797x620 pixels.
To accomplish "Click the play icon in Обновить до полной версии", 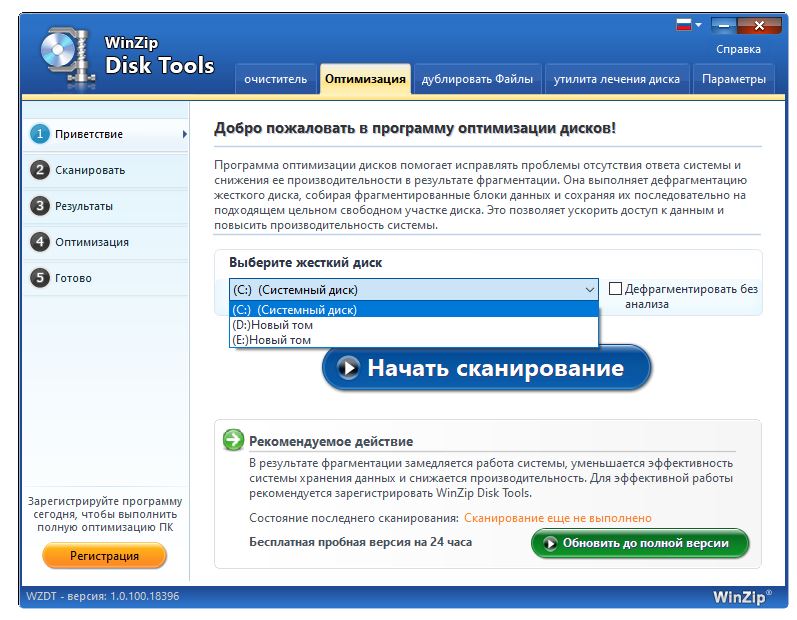I will point(549,543).
